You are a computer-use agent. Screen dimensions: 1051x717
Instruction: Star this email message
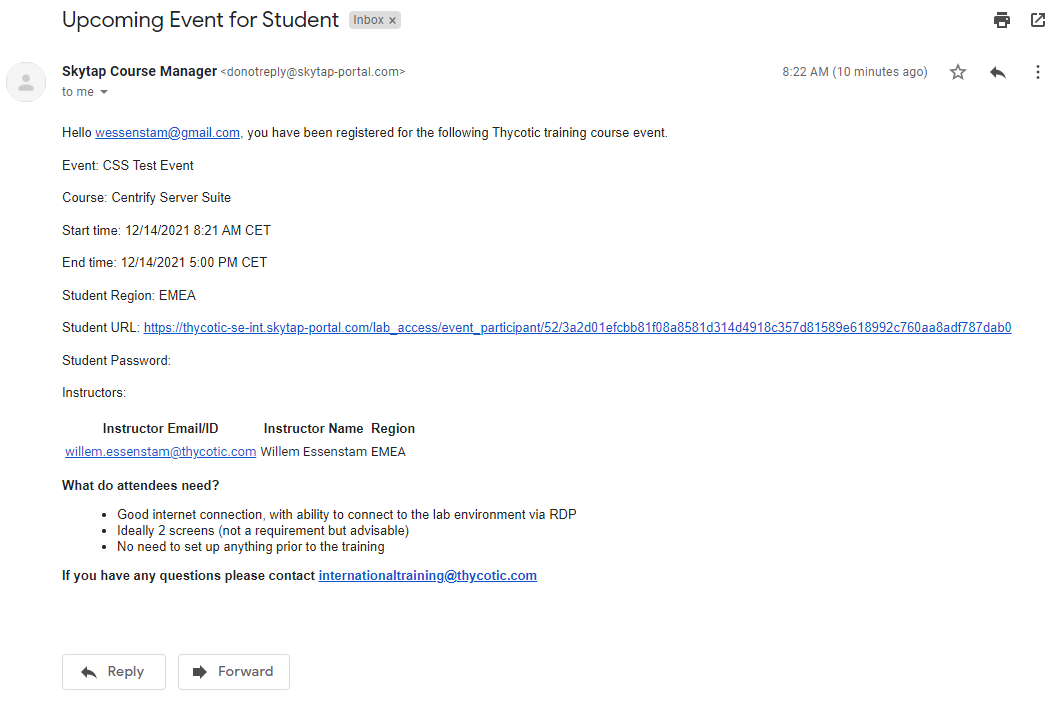click(958, 72)
